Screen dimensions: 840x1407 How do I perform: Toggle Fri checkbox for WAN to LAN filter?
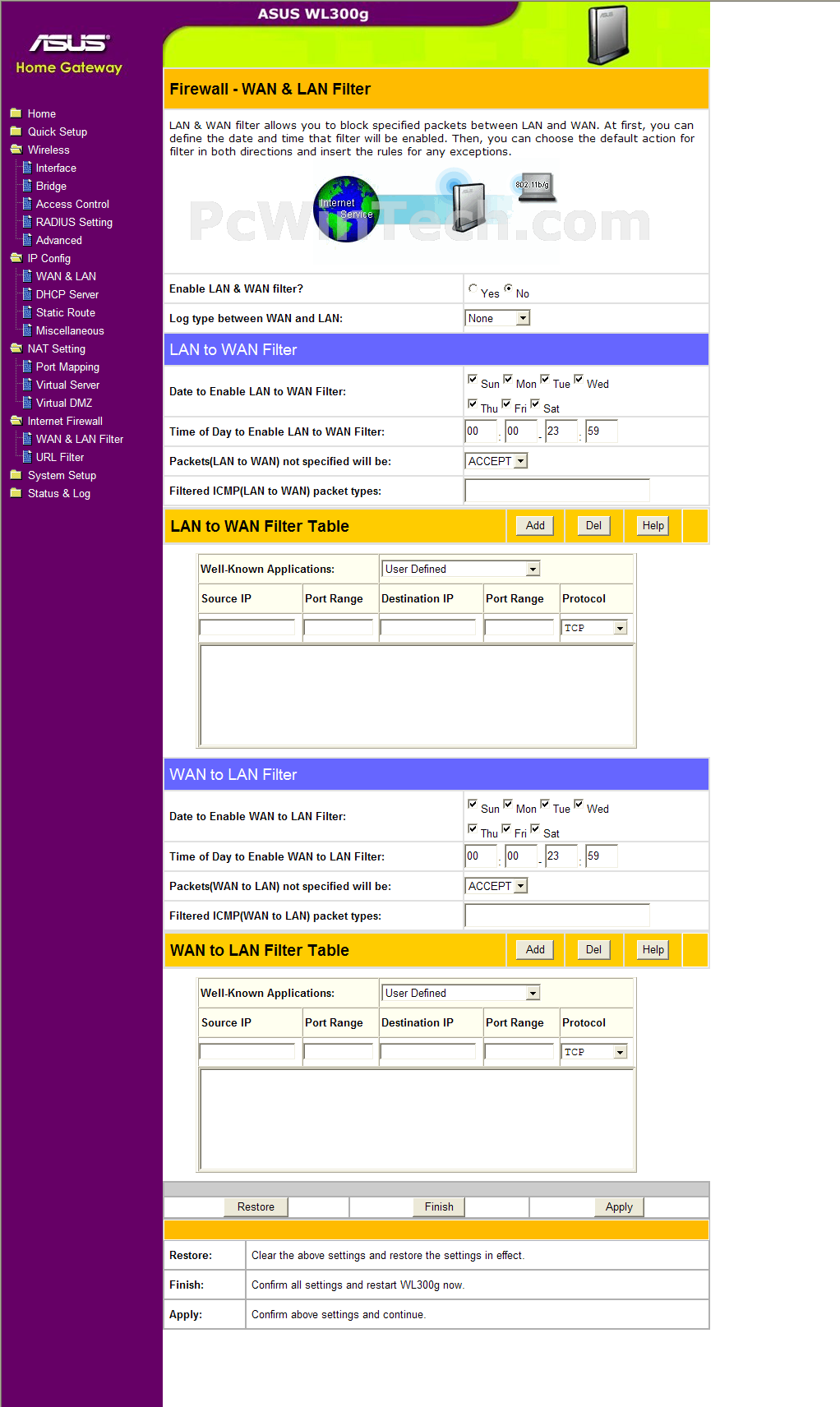point(506,828)
